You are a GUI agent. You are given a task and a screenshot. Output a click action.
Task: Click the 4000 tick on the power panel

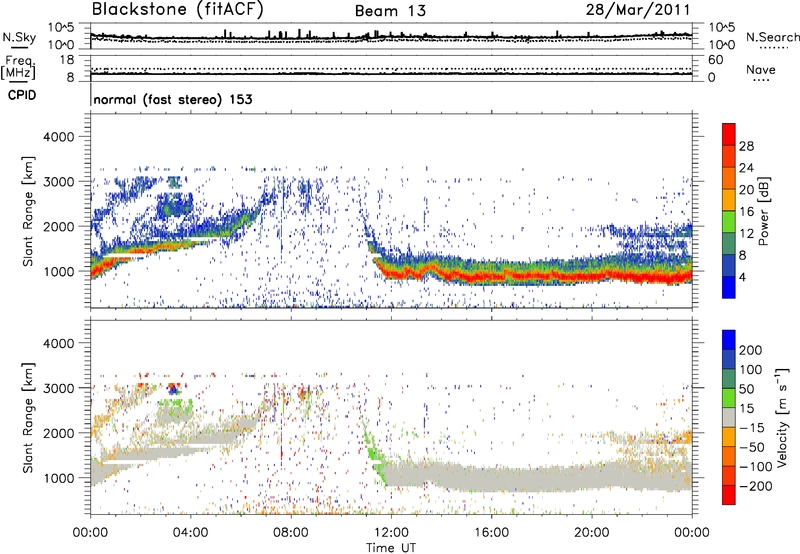coord(58,137)
